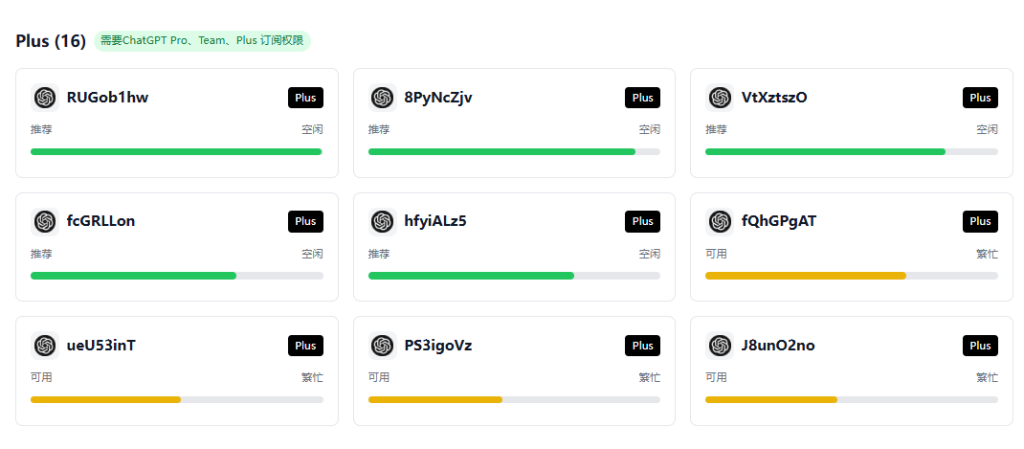
Task: Click the ChatGPT logo icon beside J8unO2no
Action: (718, 345)
